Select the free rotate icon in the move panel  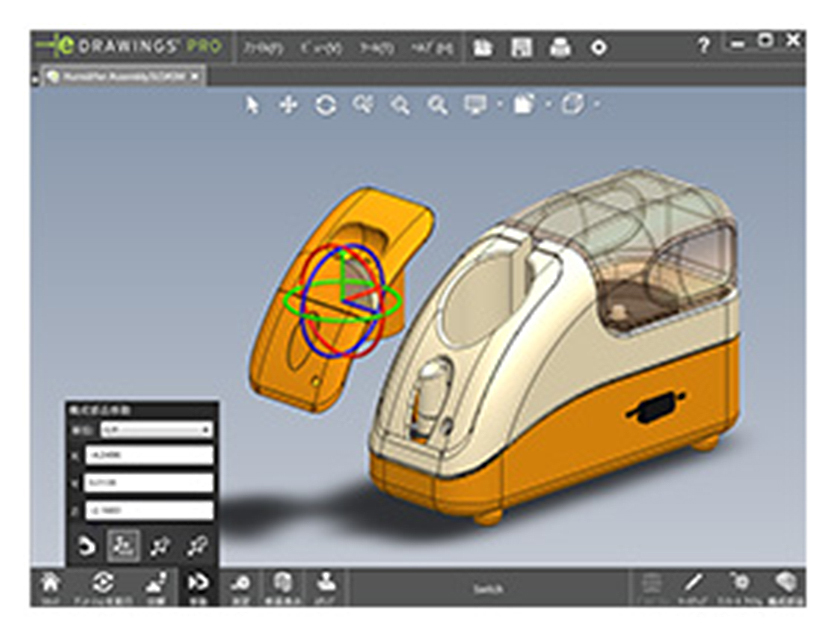tap(88, 542)
